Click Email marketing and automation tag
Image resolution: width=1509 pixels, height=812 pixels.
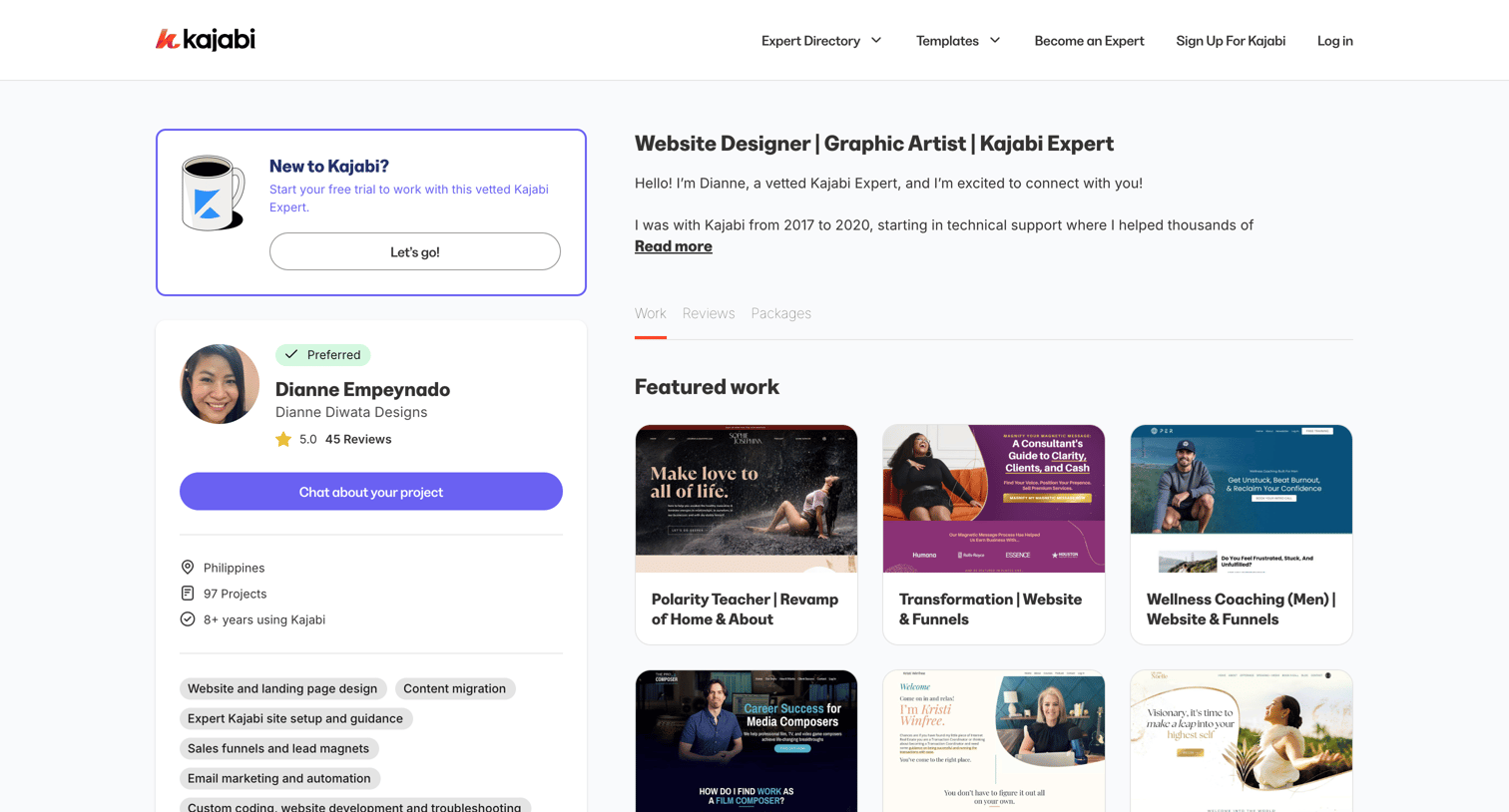[x=279, y=778]
